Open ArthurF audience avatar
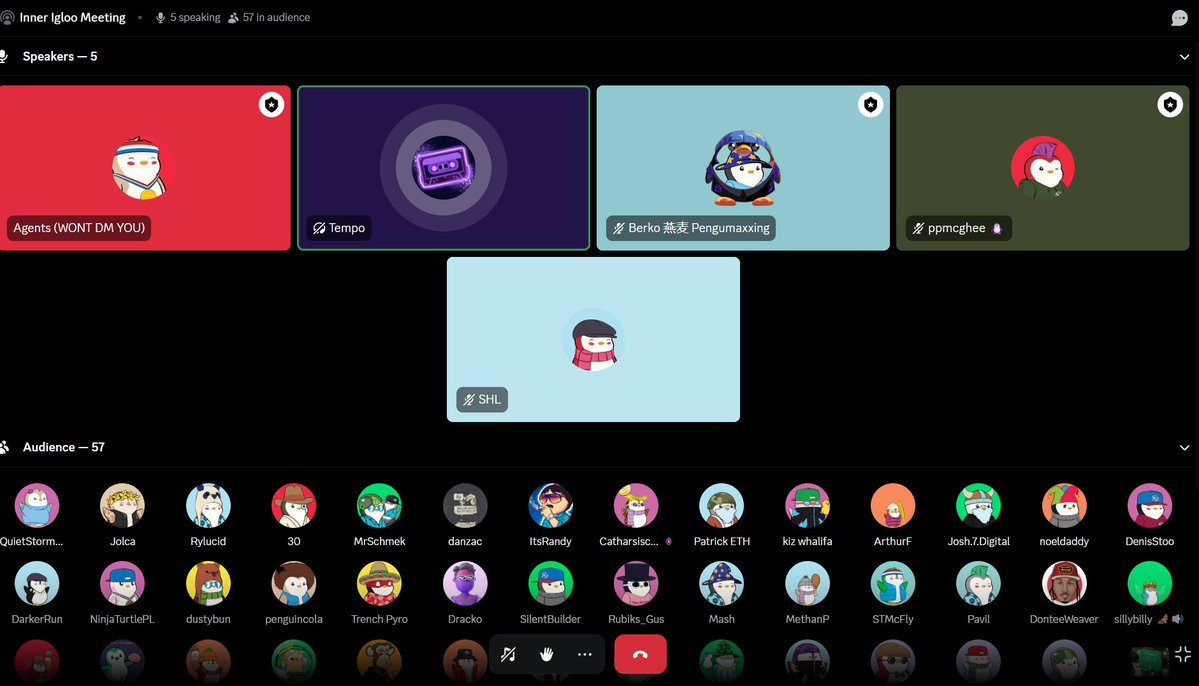The image size is (1199, 686). (x=893, y=506)
